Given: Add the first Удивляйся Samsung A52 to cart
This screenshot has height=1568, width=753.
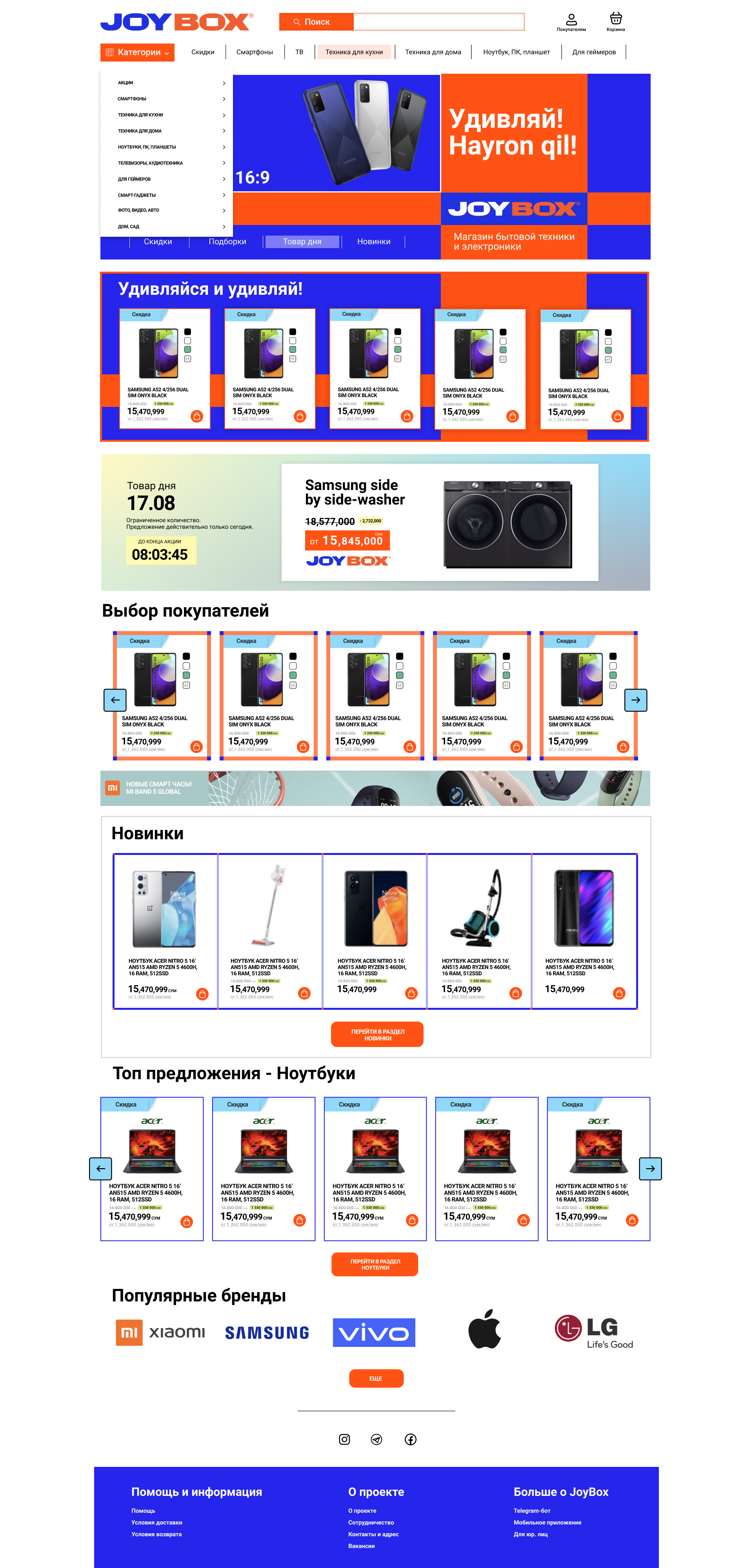Looking at the screenshot, I should pos(196,416).
